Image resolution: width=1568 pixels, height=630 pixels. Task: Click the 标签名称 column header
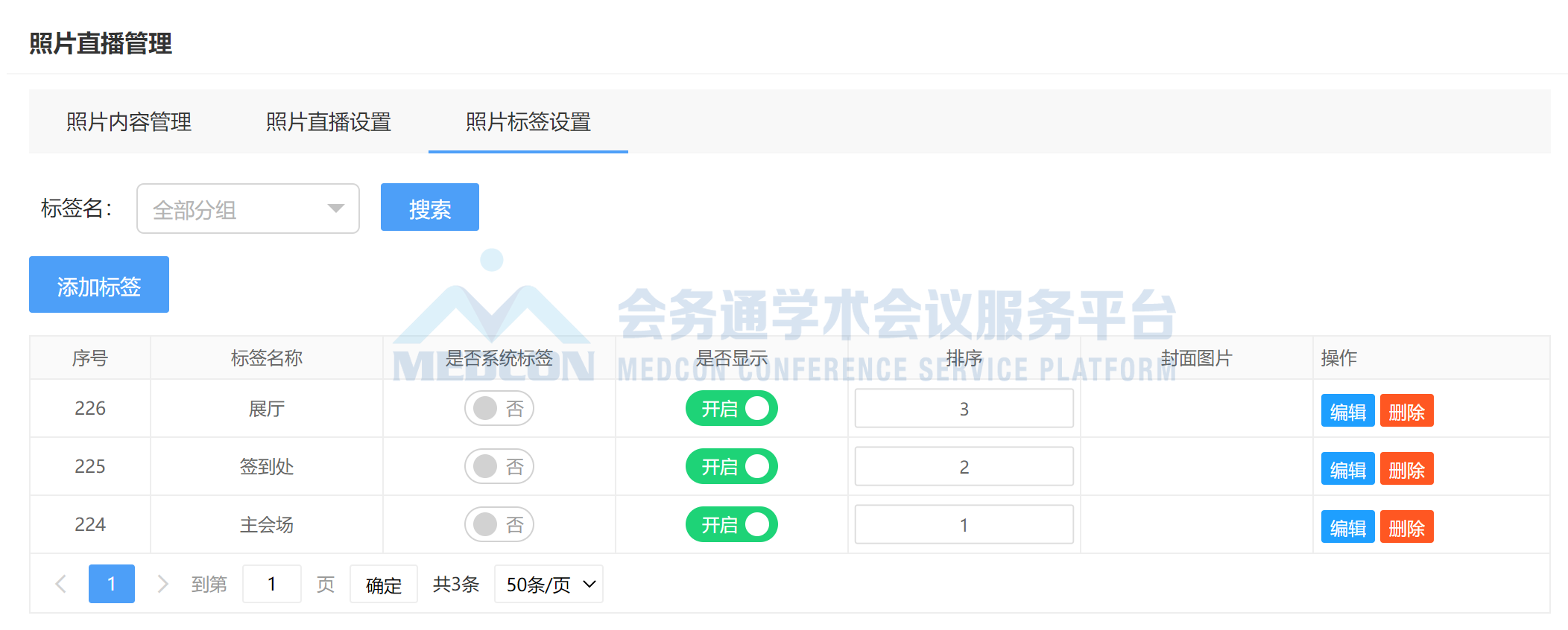tap(267, 358)
